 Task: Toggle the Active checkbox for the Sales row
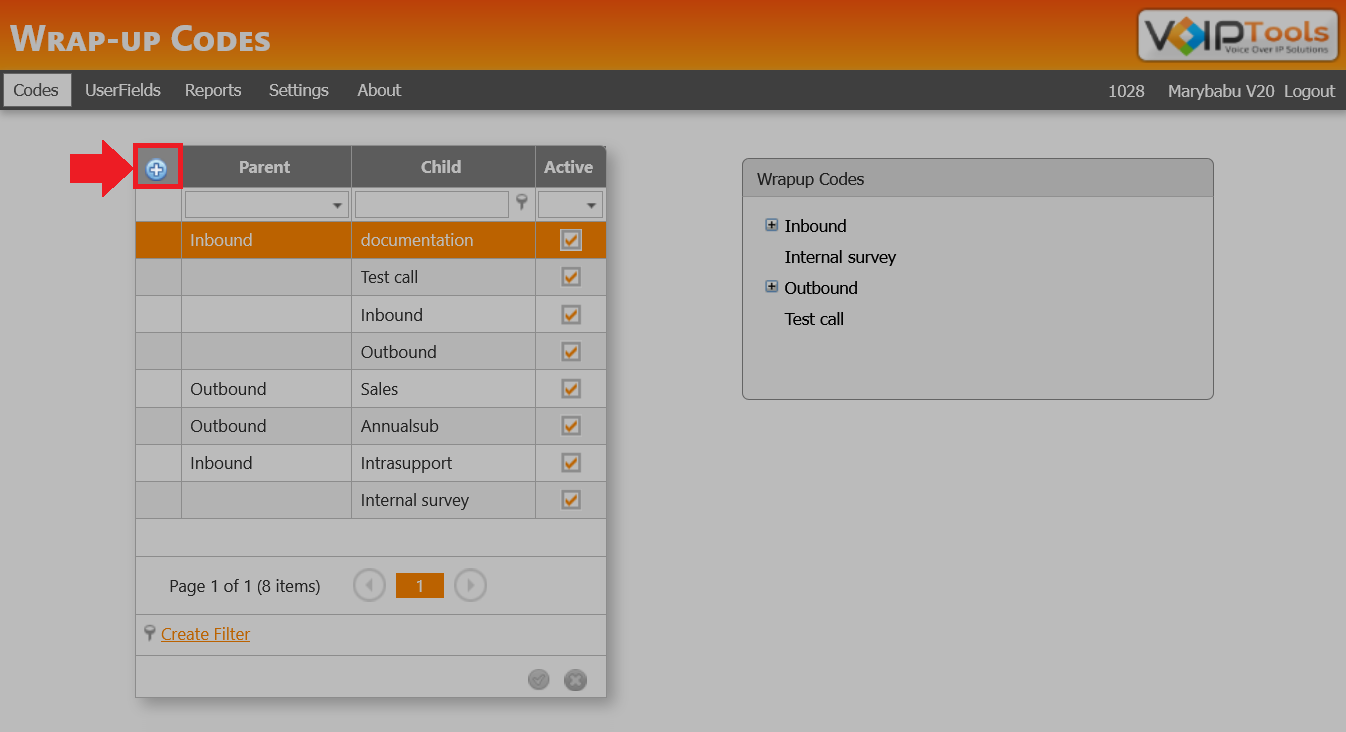click(x=570, y=388)
